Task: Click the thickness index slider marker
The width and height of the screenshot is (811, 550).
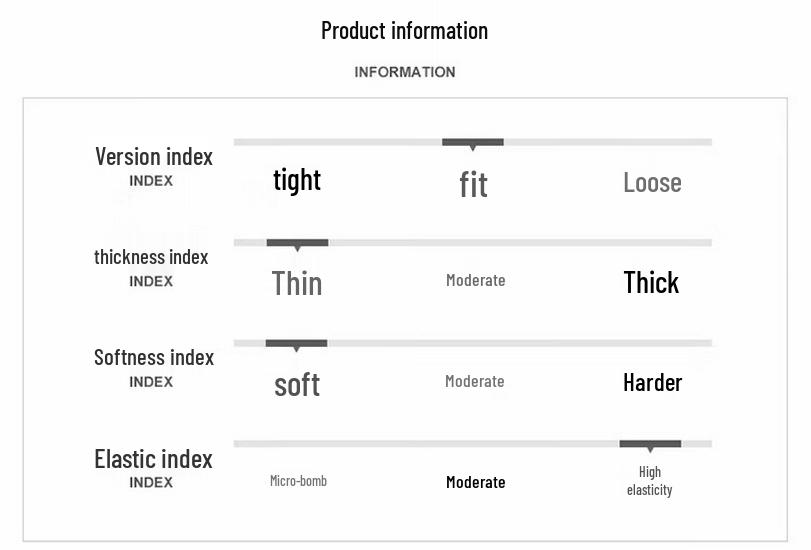Action: click(297, 243)
